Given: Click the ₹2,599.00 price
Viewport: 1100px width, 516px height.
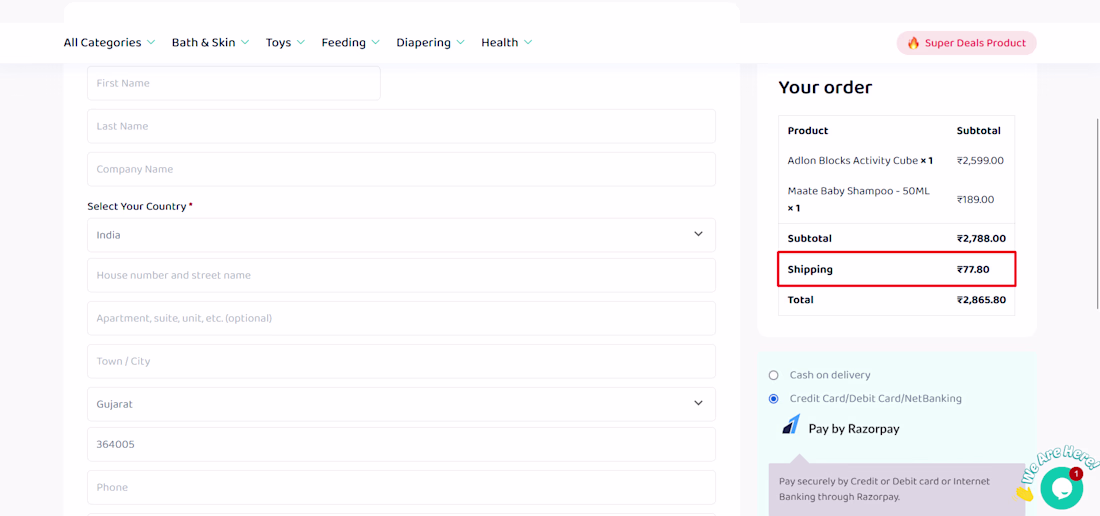Looking at the screenshot, I should (x=980, y=161).
